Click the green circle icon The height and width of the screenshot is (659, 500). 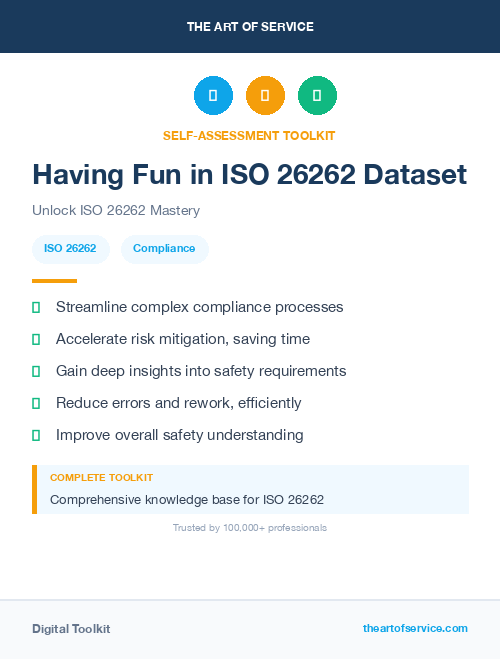[x=317, y=95]
